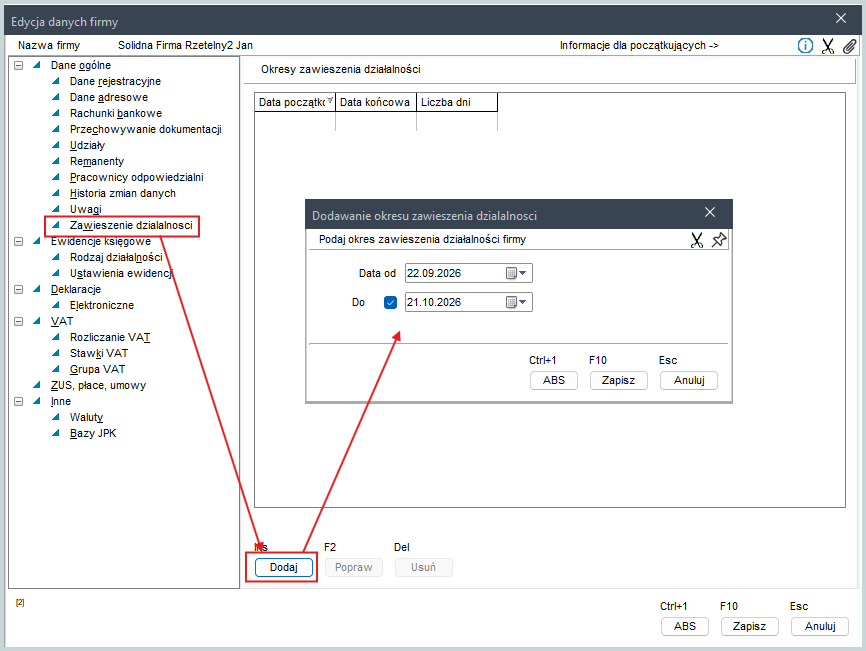Click Anuluj in the suspension dialog

(x=689, y=380)
